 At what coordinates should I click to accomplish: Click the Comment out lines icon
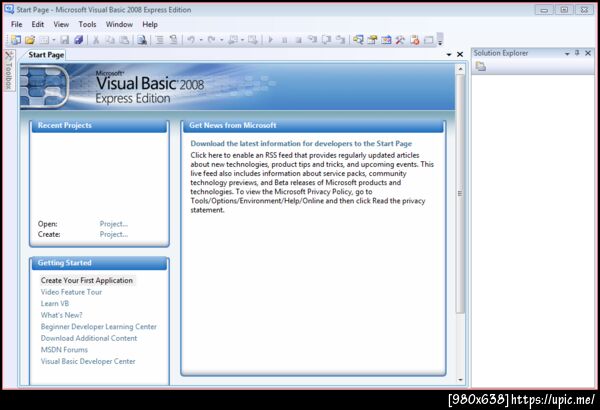pyautogui.click(x=160, y=39)
